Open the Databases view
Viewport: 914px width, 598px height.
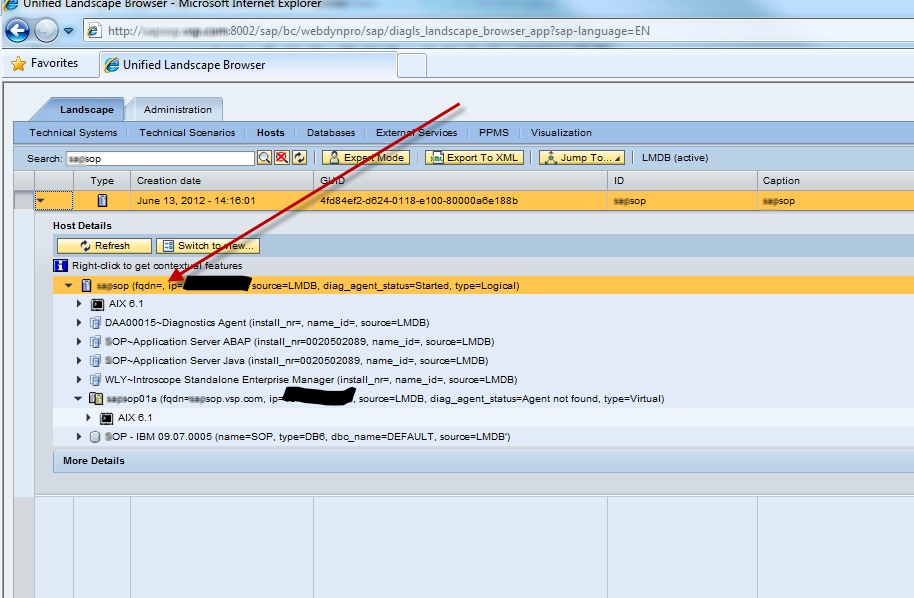[x=331, y=133]
